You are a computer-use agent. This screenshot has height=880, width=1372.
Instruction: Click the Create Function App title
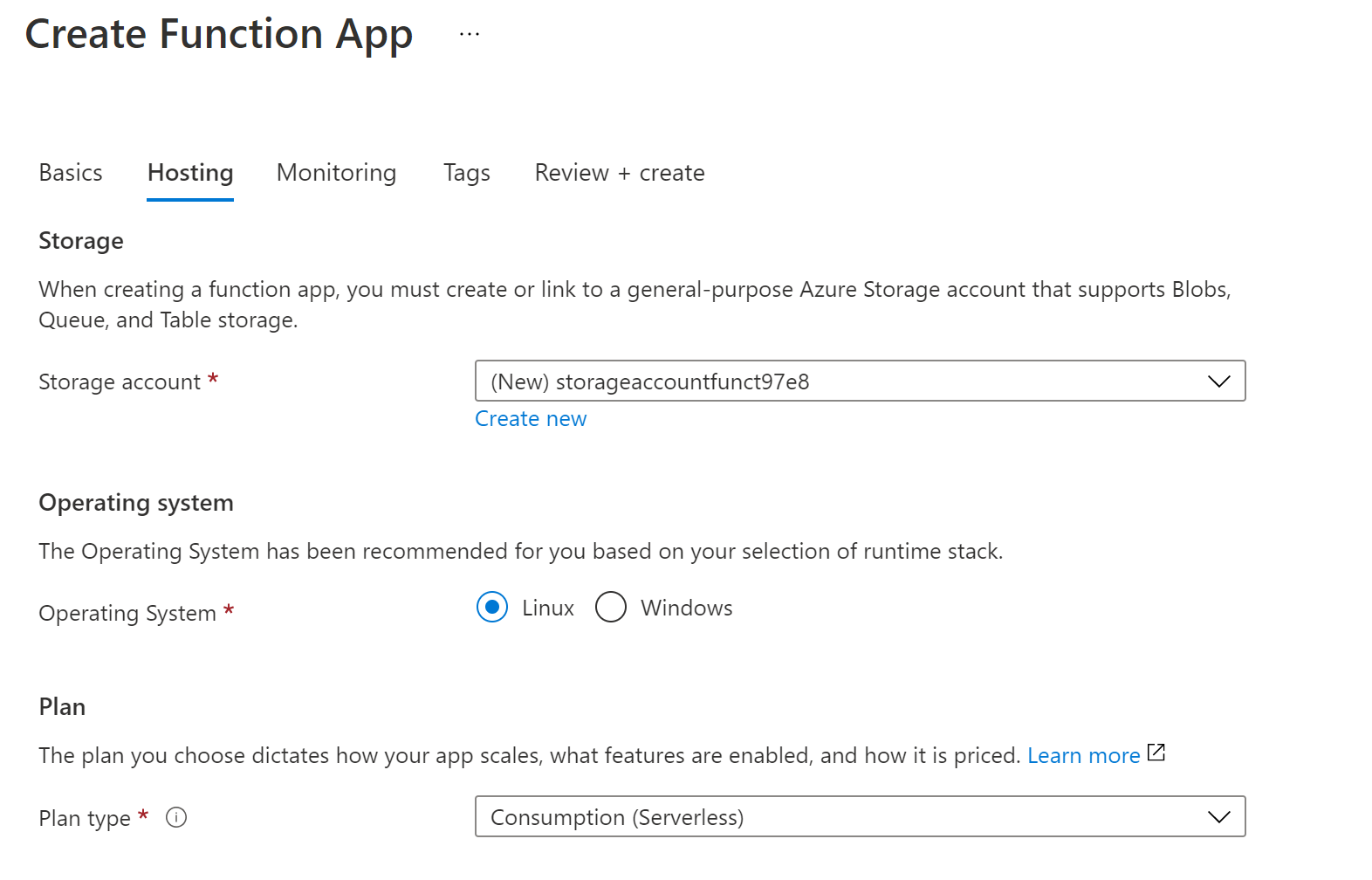218,35
